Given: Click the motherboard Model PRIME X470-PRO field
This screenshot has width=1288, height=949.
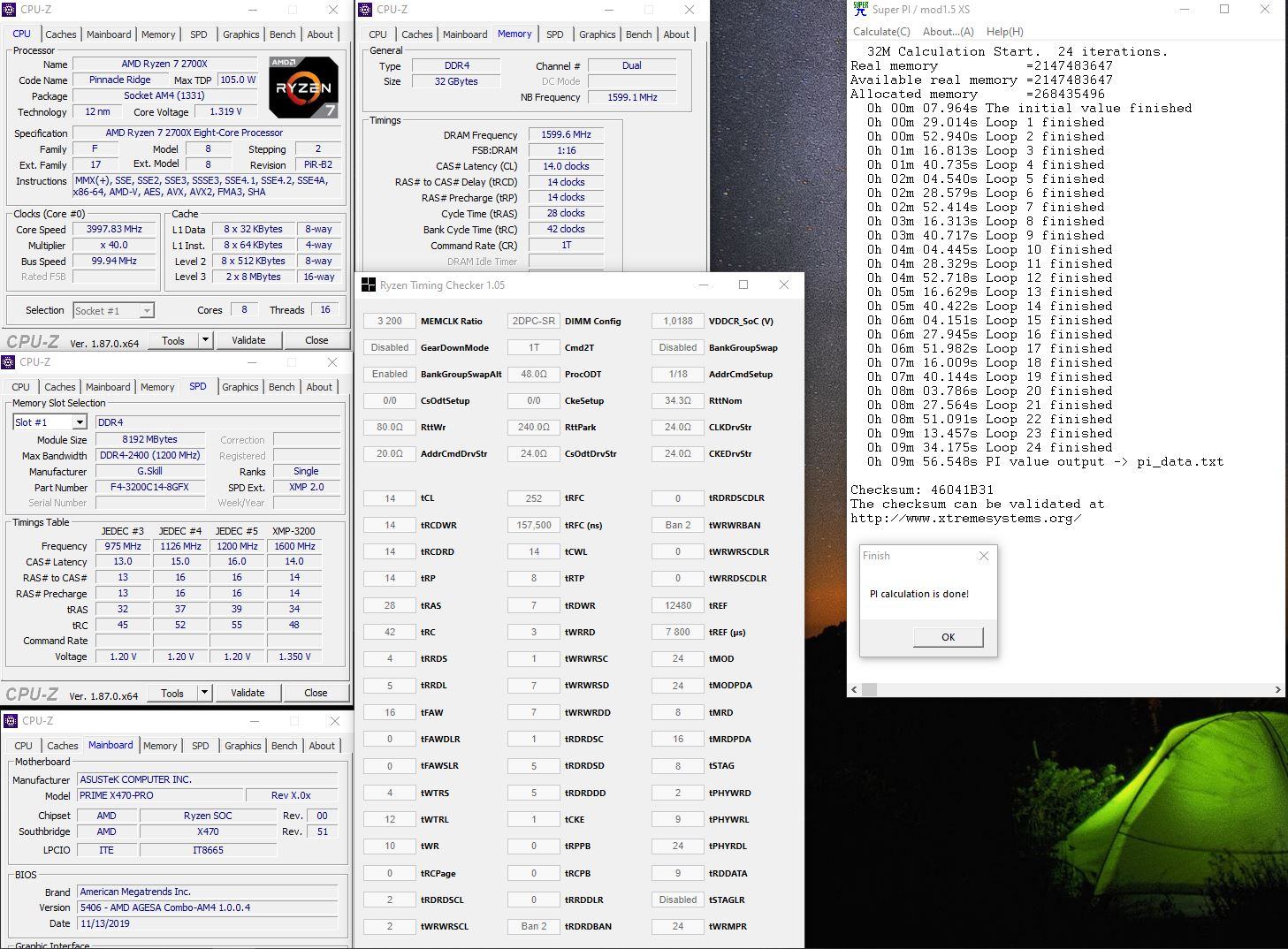Looking at the screenshot, I should [159, 795].
